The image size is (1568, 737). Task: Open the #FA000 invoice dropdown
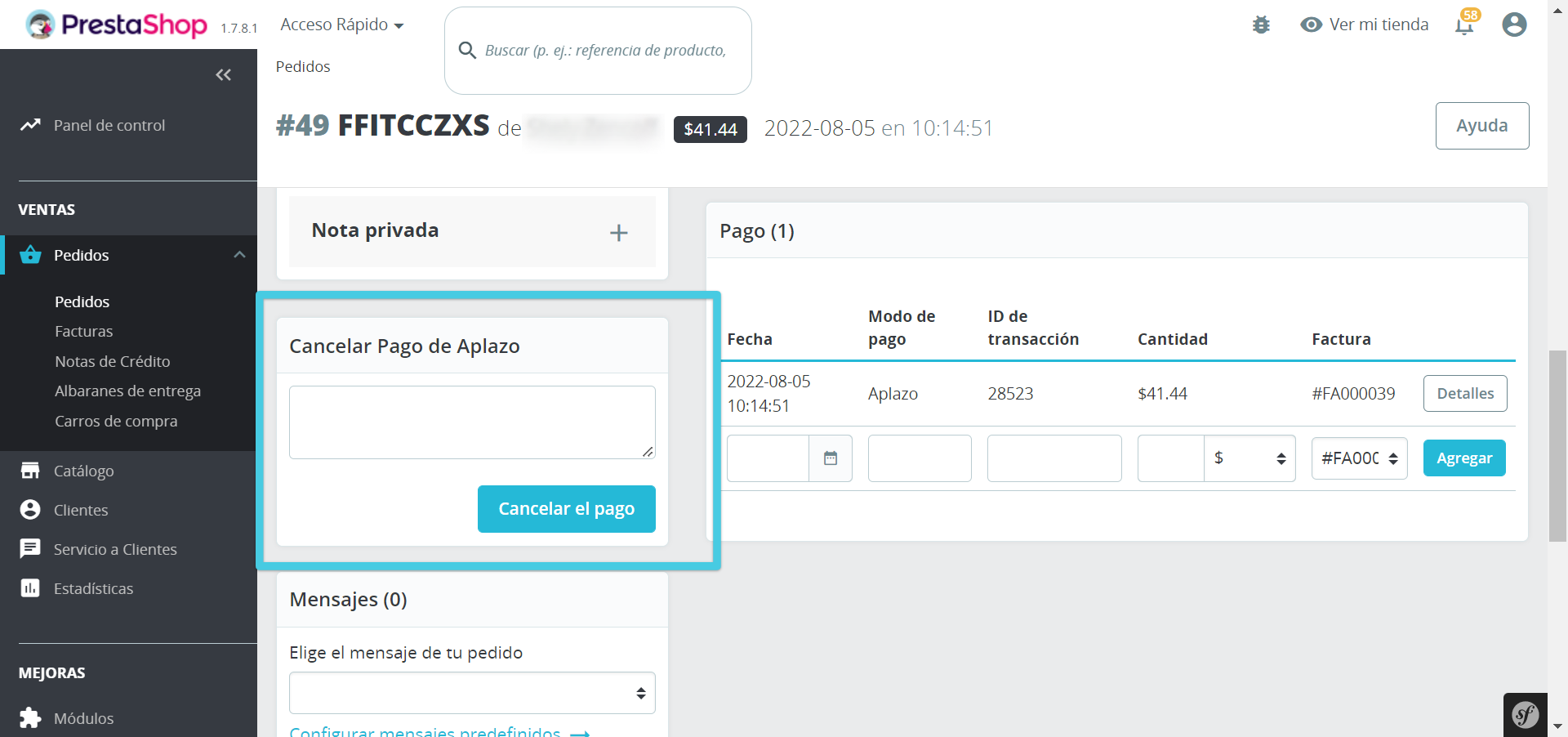coord(1359,458)
